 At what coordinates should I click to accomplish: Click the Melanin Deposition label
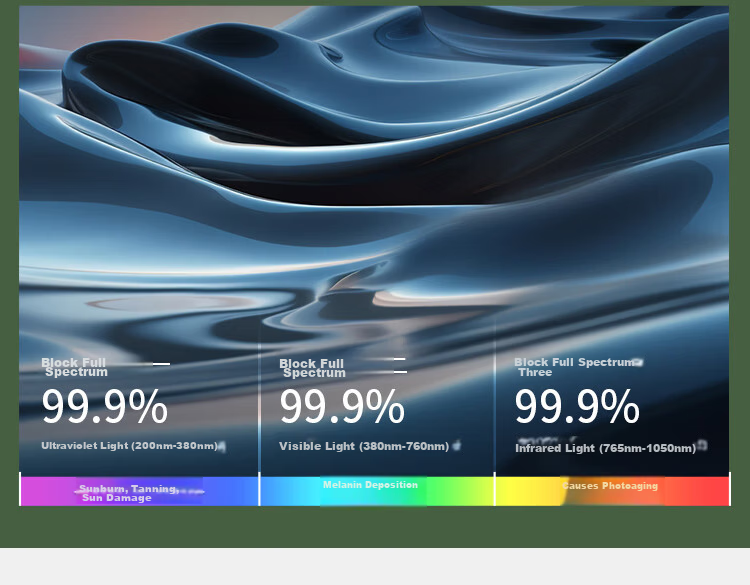point(370,485)
